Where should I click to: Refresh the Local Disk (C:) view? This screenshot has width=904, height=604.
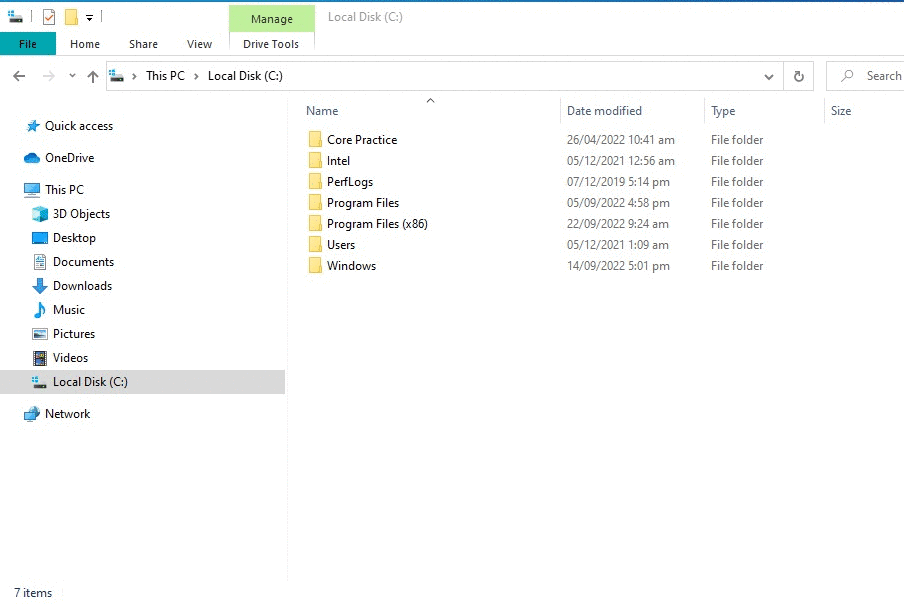[x=798, y=76]
